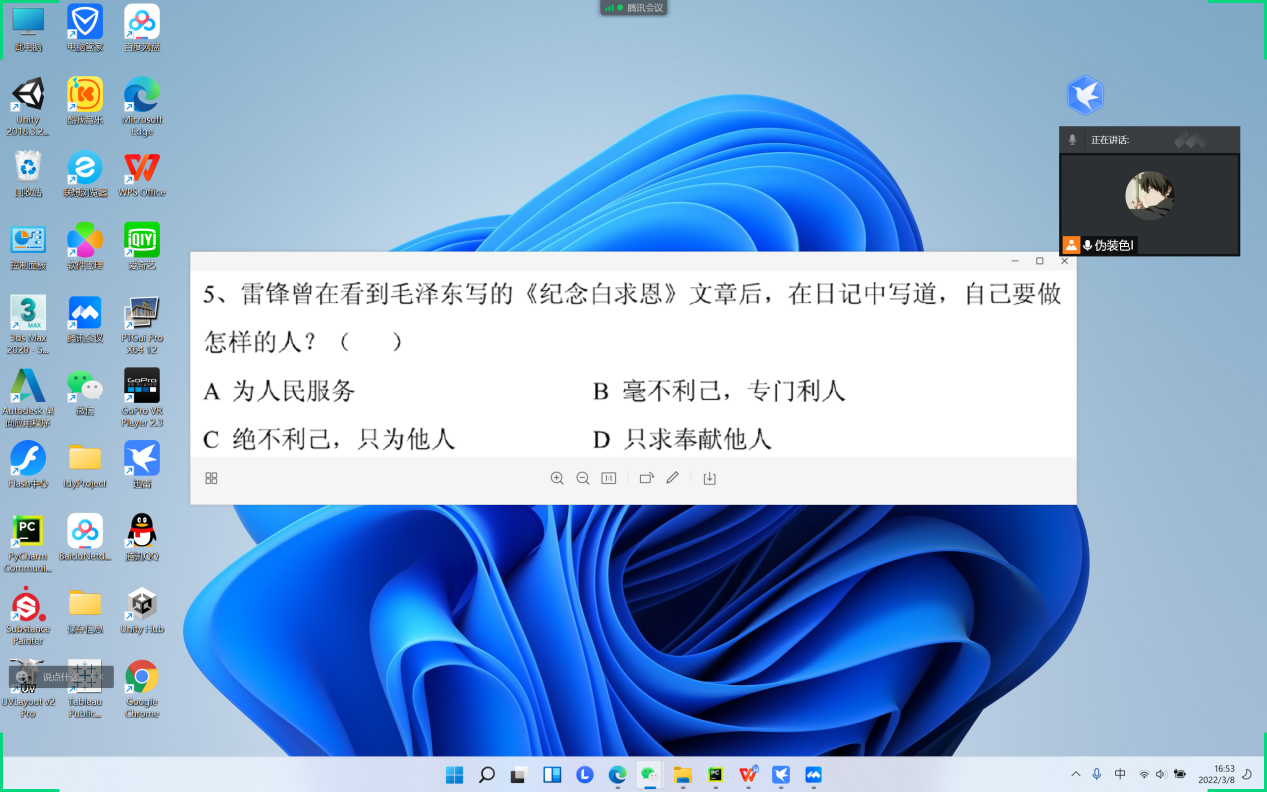The image size is (1267, 792).
Task: Open thumbnail grid view in viewer
Action: tap(211, 478)
